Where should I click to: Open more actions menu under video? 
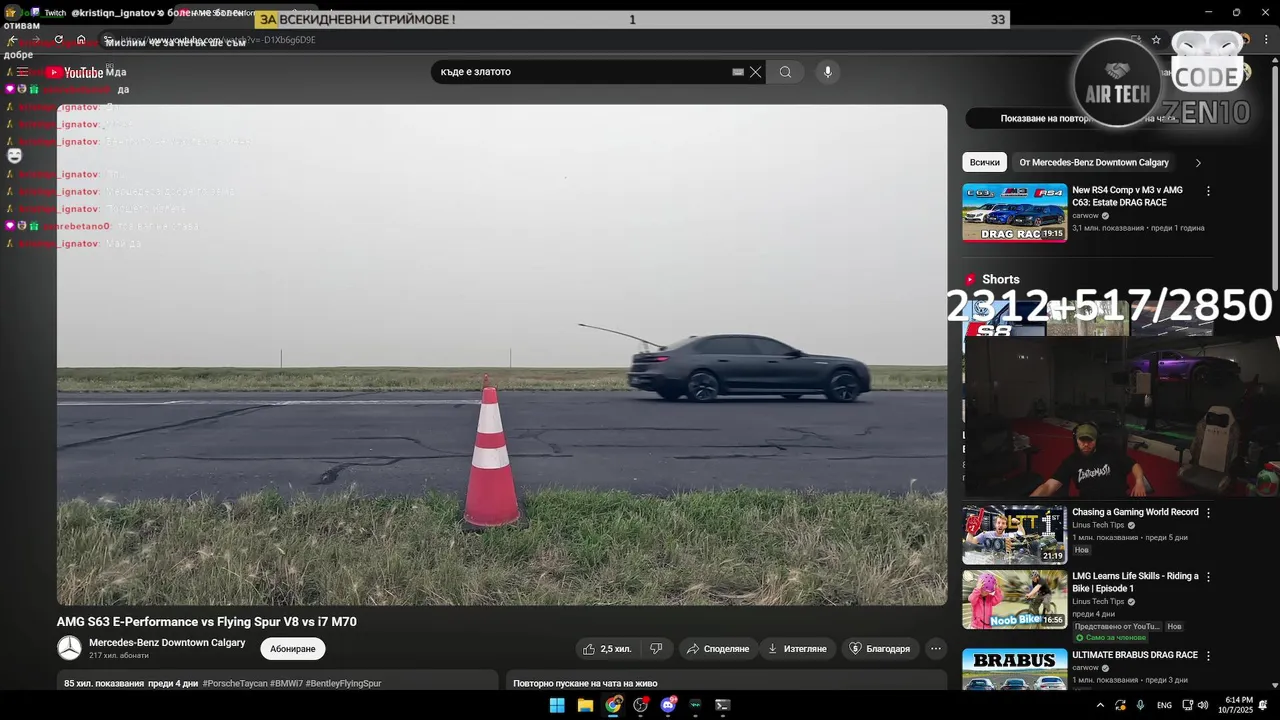pyautogui.click(x=936, y=649)
